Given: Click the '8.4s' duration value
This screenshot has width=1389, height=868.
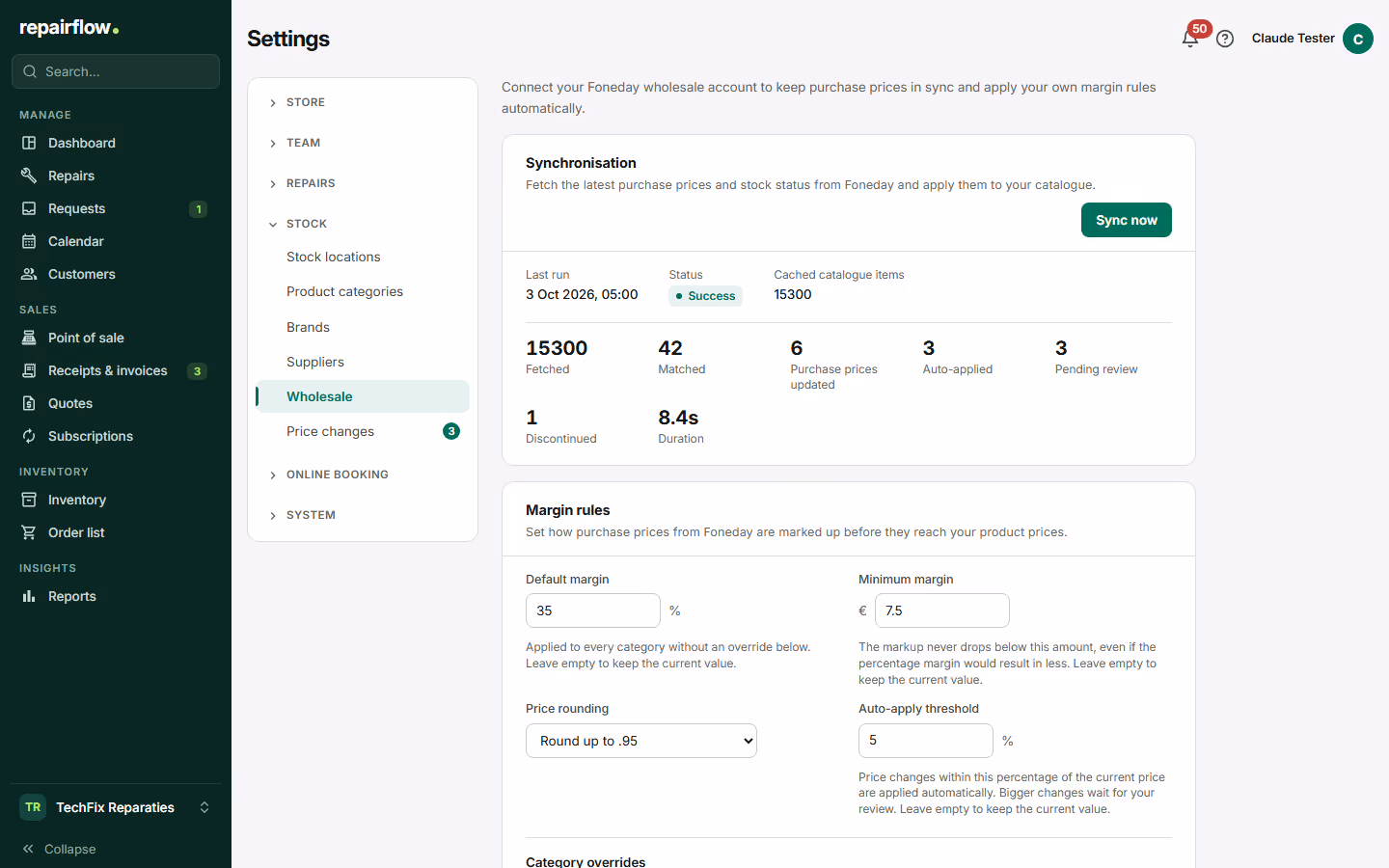Looking at the screenshot, I should (x=678, y=418).
